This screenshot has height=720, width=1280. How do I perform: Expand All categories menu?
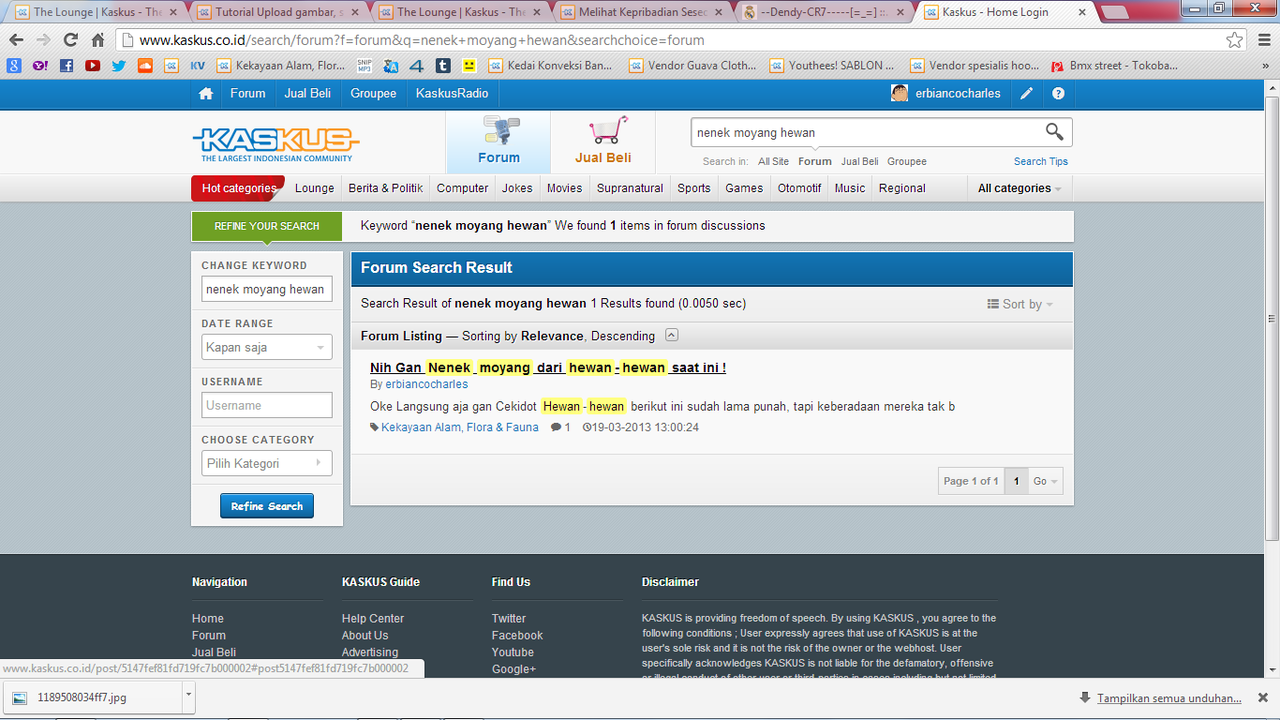(1019, 188)
